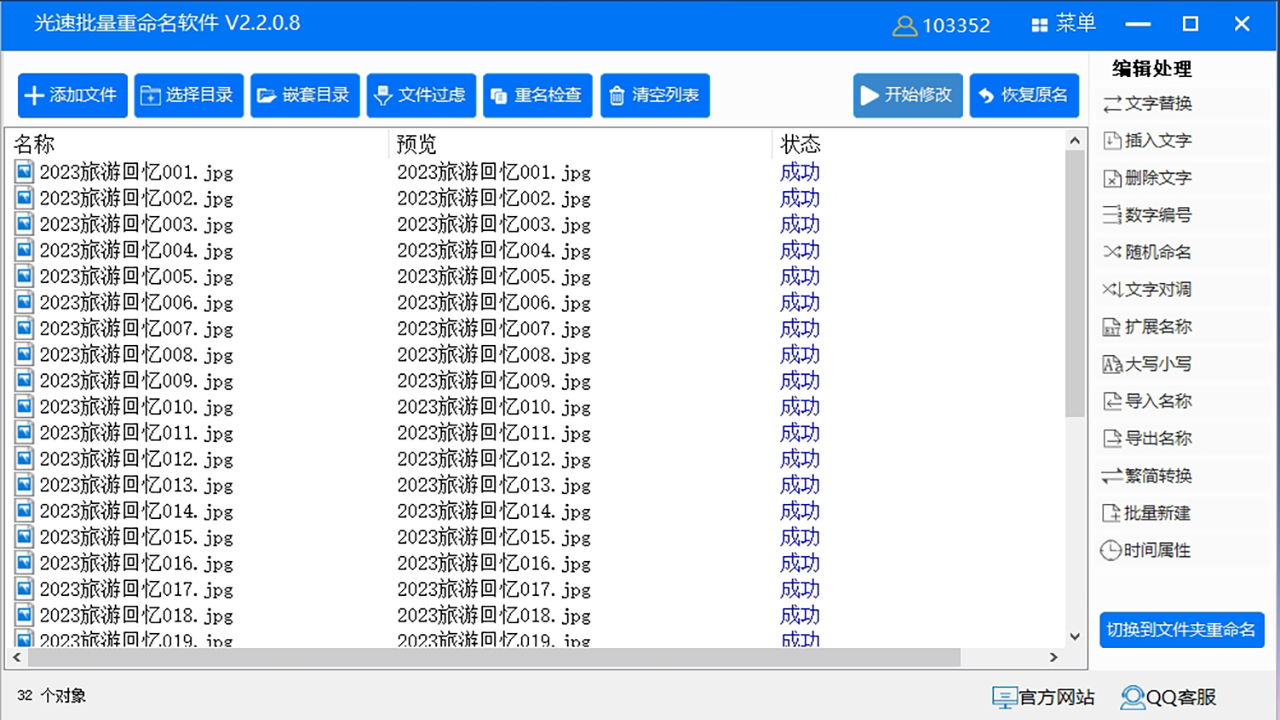Switch to 文件夹重命名 folder rename mode

[1182, 631]
